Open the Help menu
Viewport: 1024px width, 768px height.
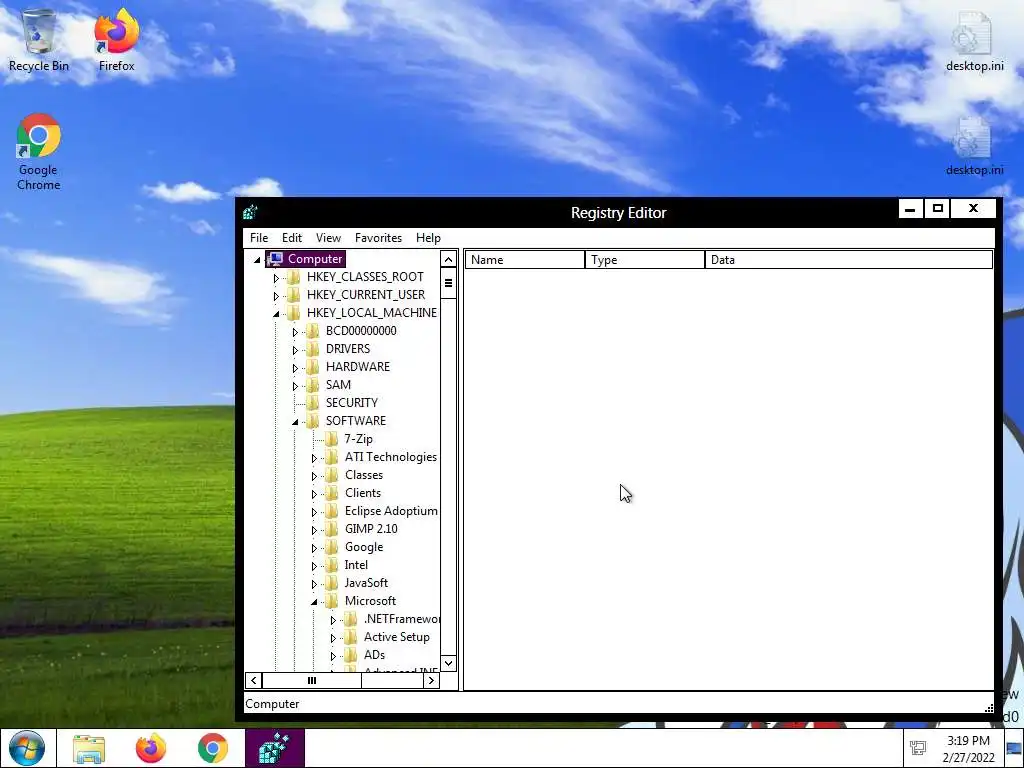(x=428, y=238)
